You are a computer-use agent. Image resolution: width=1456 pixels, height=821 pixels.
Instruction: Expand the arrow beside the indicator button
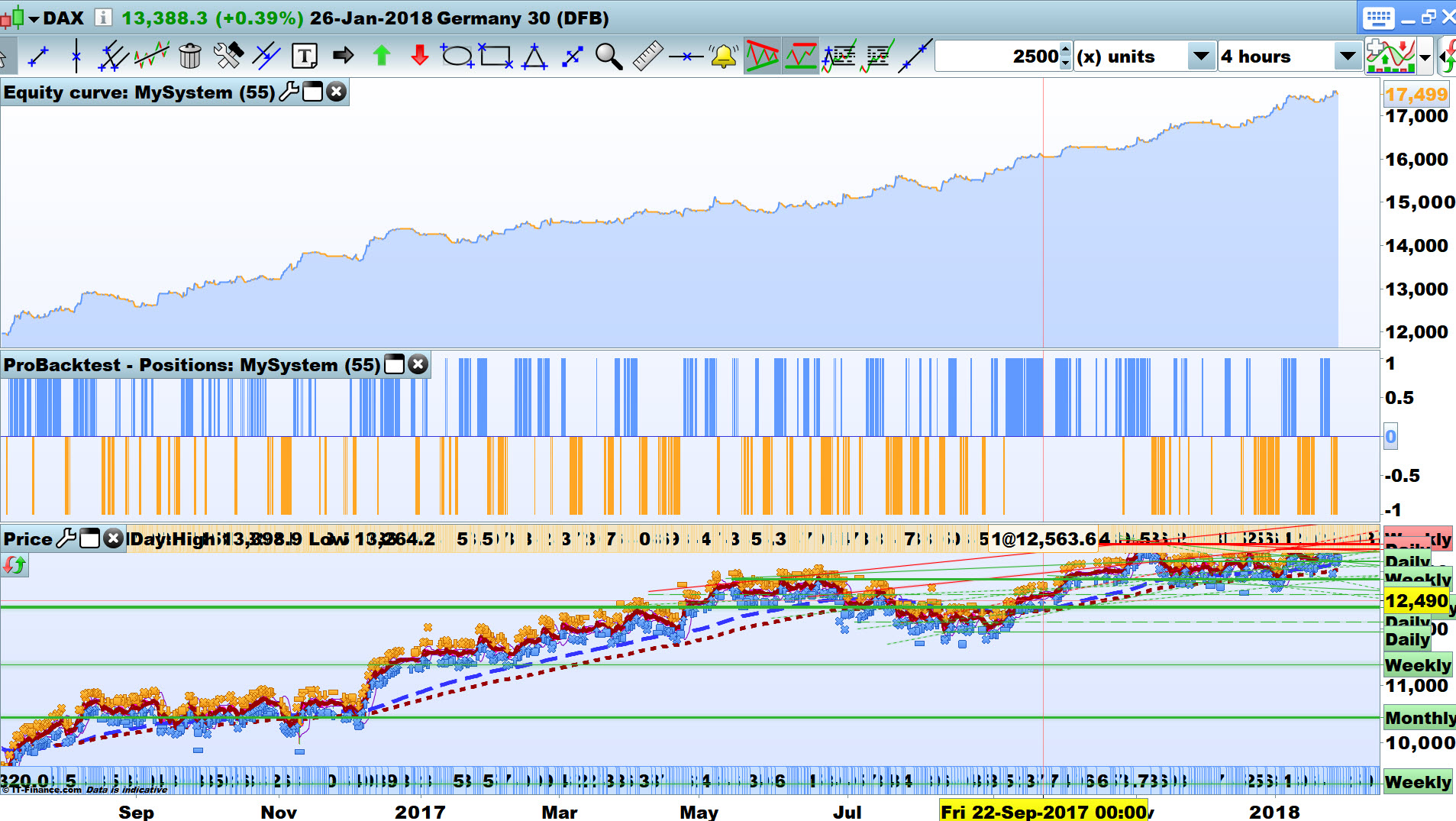[x=1425, y=57]
